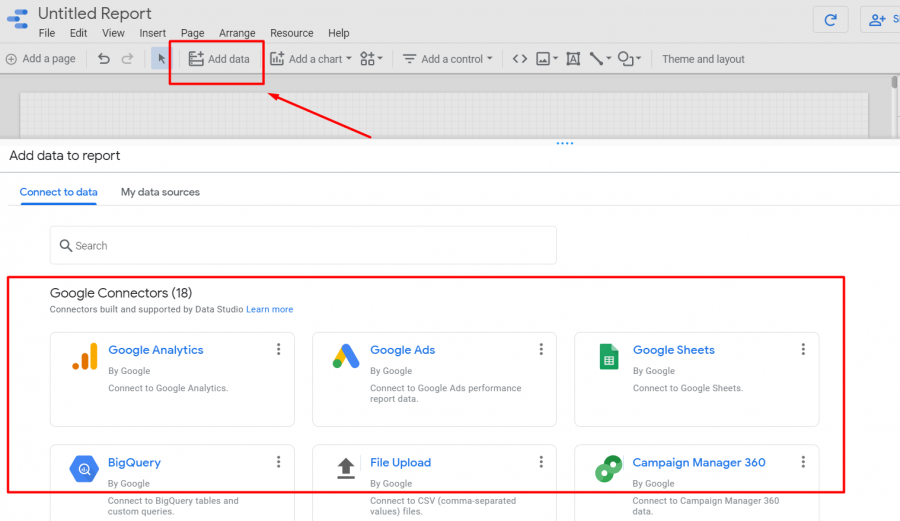Open Theme and layout panel
This screenshot has height=521, width=900.
point(703,59)
